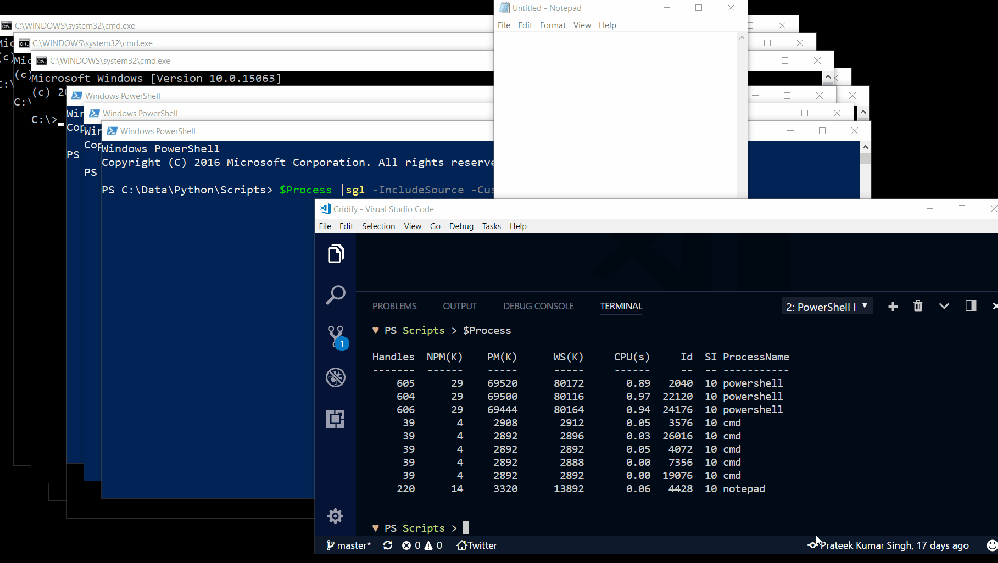Click the process Id 3576 in terminal

(x=680, y=423)
